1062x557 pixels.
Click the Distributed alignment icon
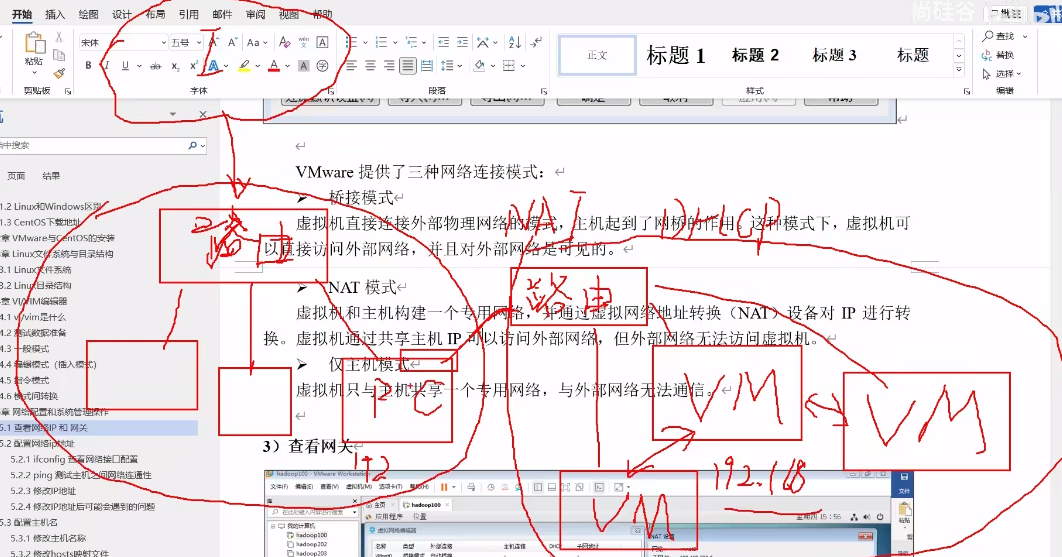[x=427, y=66]
